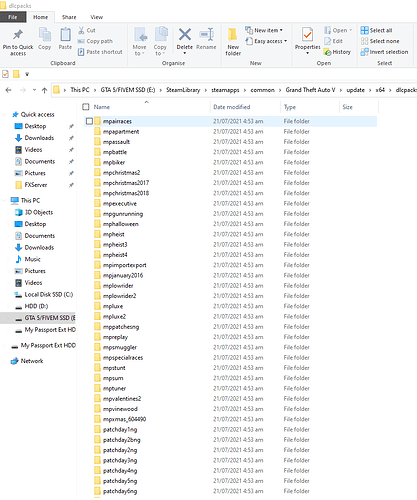Click the Paste ribbon icon
Screen dimensions: 417x500
pos(65,39)
